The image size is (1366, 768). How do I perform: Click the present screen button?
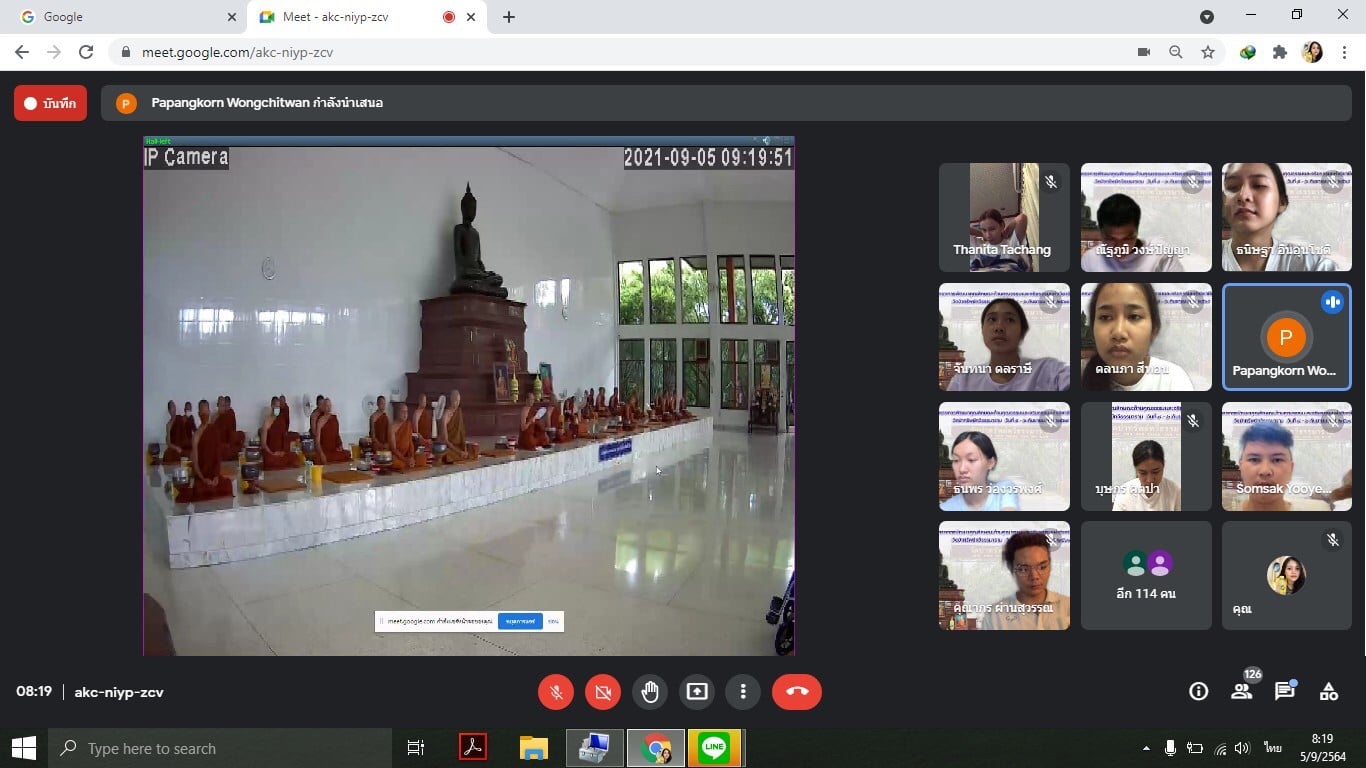[697, 691]
